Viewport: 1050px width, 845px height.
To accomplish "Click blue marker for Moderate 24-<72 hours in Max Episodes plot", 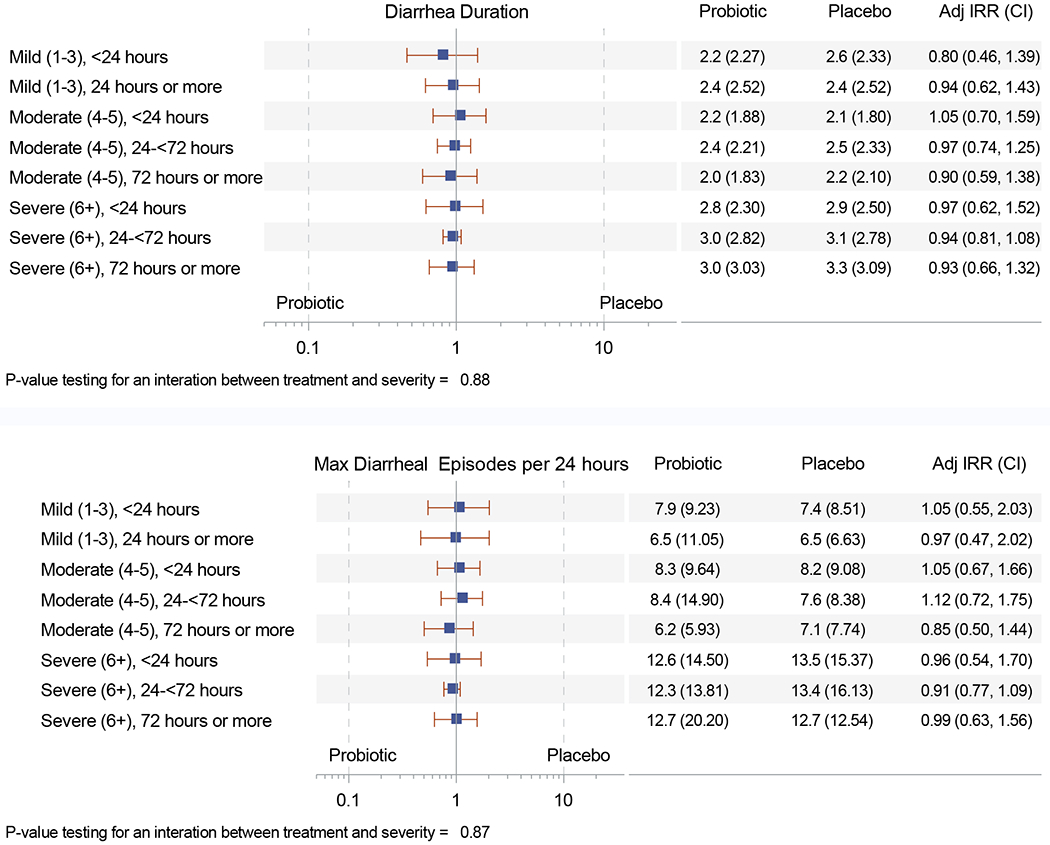I will click(x=463, y=598).
